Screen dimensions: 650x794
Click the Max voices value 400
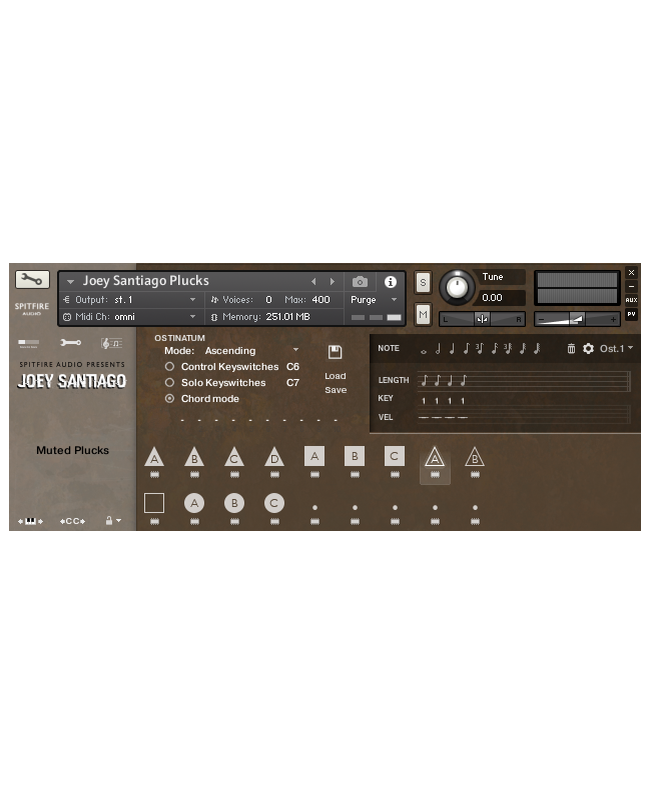pos(321,300)
